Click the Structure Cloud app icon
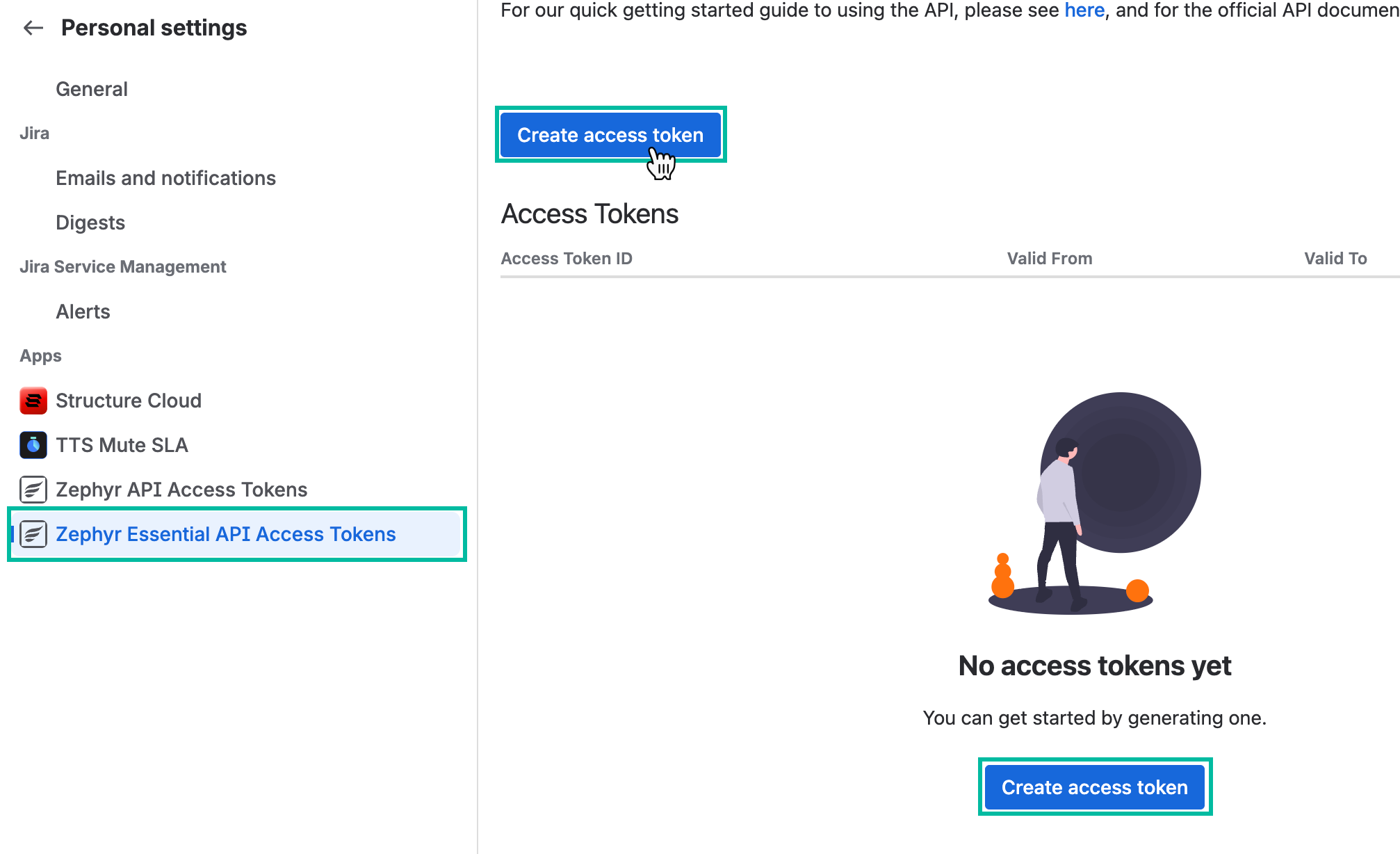Image resolution: width=1400 pixels, height=854 pixels. [33, 401]
